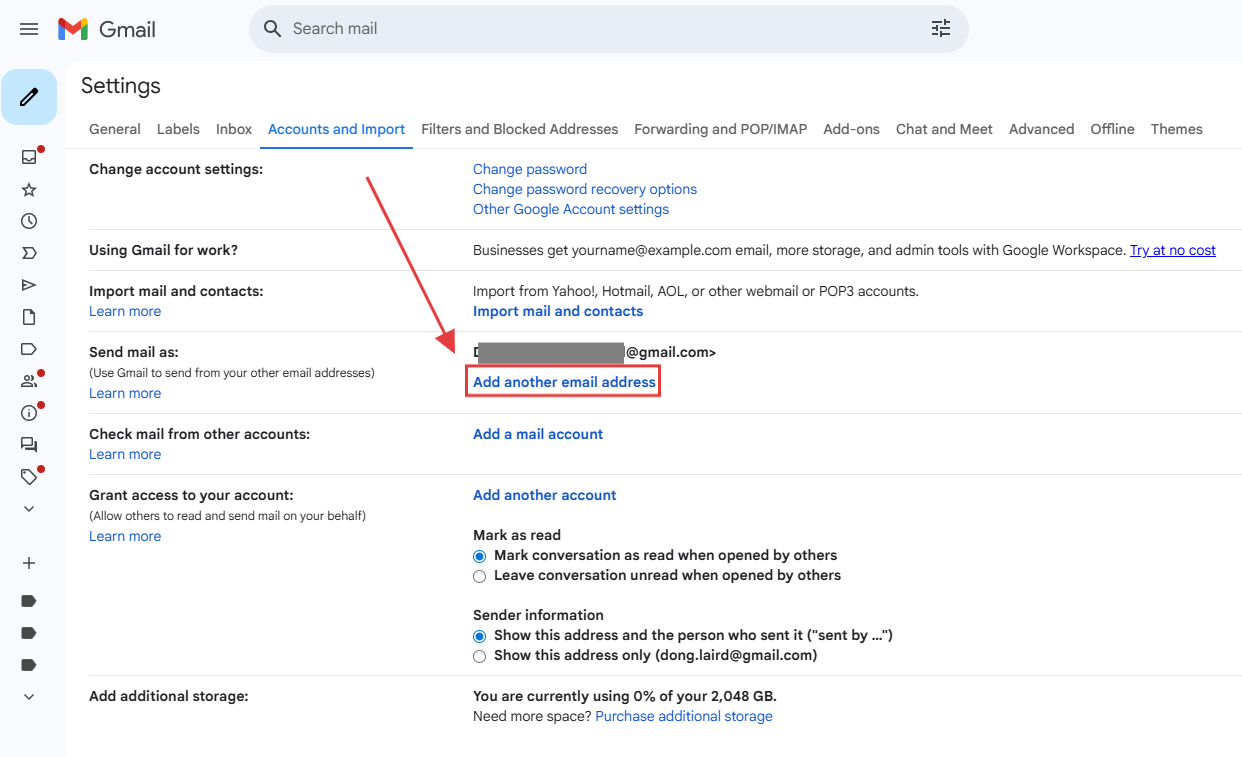1242x757 pixels.
Task: Open Promotions via the tag icon
Action: point(29,477)
